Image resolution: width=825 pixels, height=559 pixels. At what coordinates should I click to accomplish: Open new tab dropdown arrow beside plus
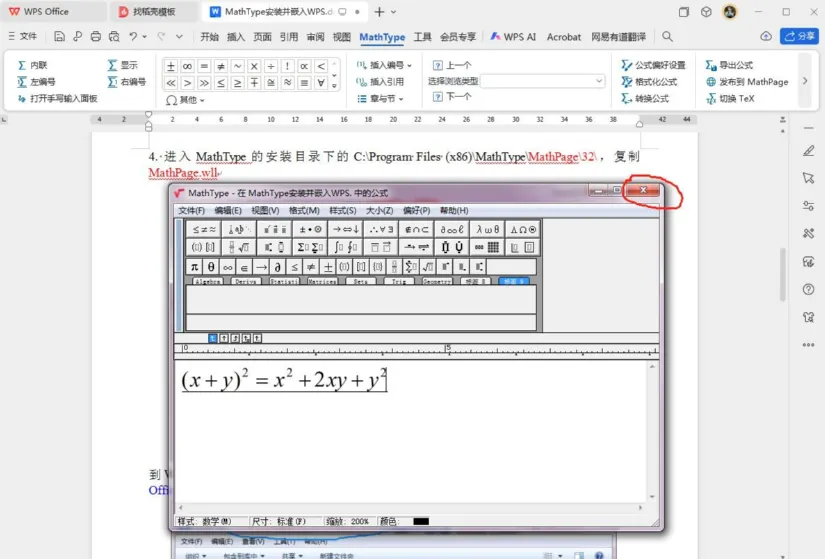[394, 12]
